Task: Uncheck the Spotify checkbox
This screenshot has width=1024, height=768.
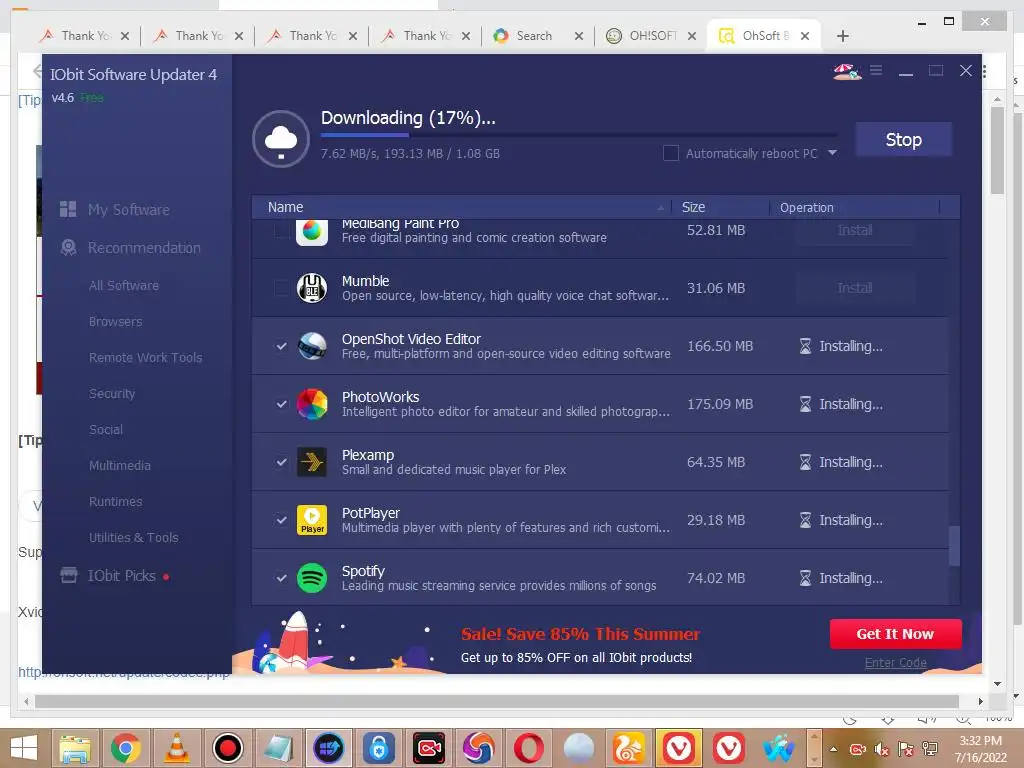Action: pos(281,578)
